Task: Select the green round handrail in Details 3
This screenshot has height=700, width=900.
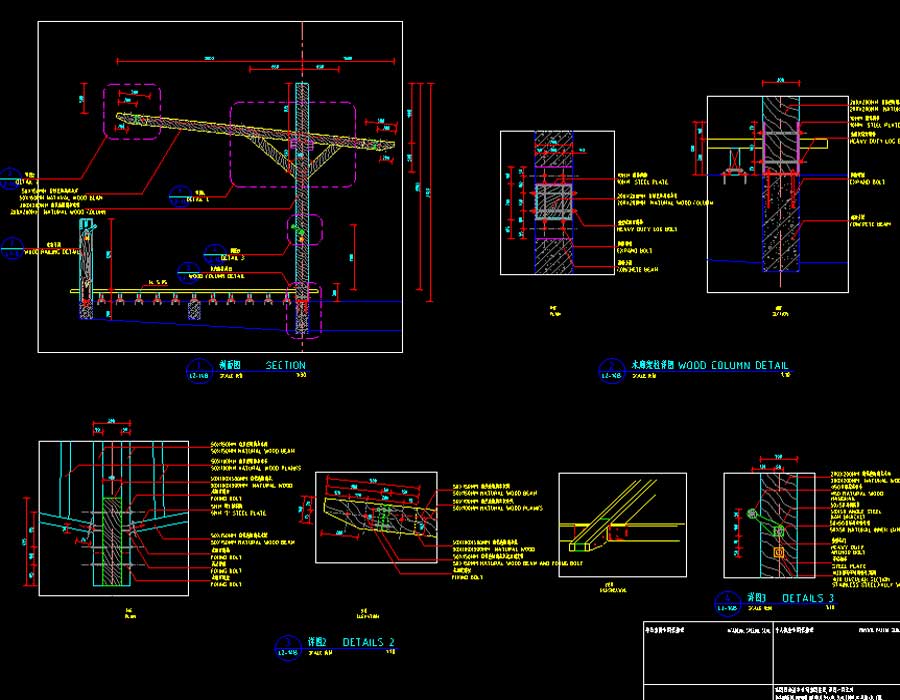Action: 752,513
